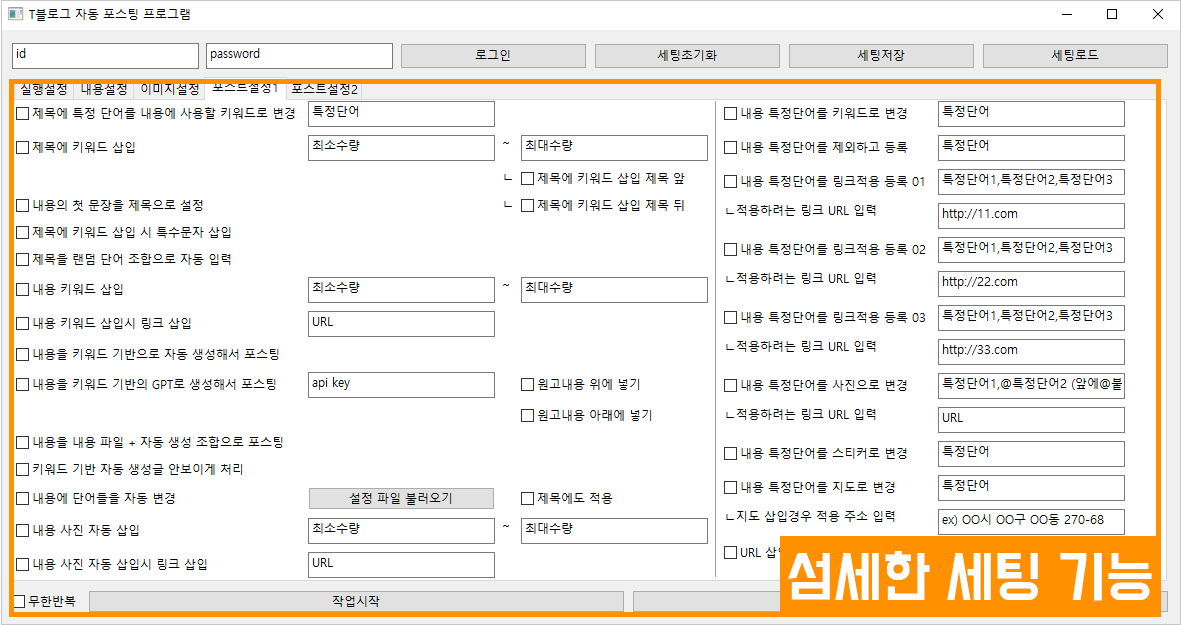Click the api key text field
The height and width of the screenshot is (625, 1181).
401,385
